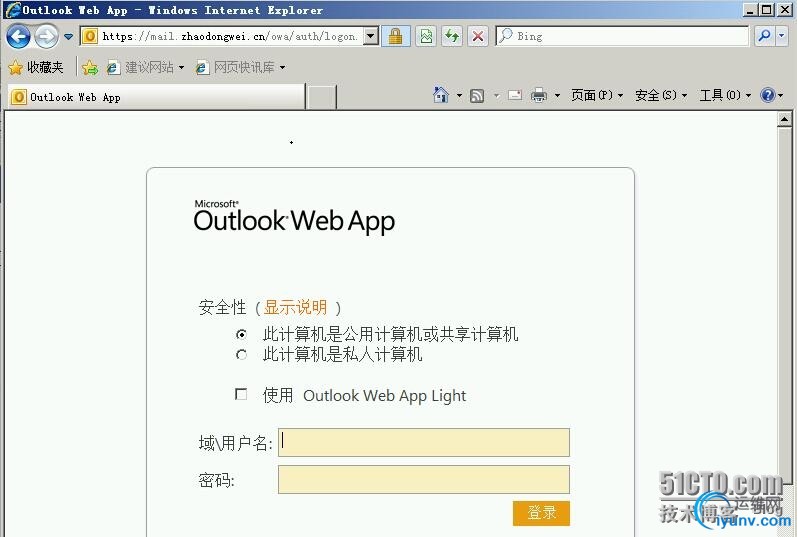Click the browser Forward arrow button
This screenshot has width=797, height=537.
pyautogui.click(x=47, y=37)
